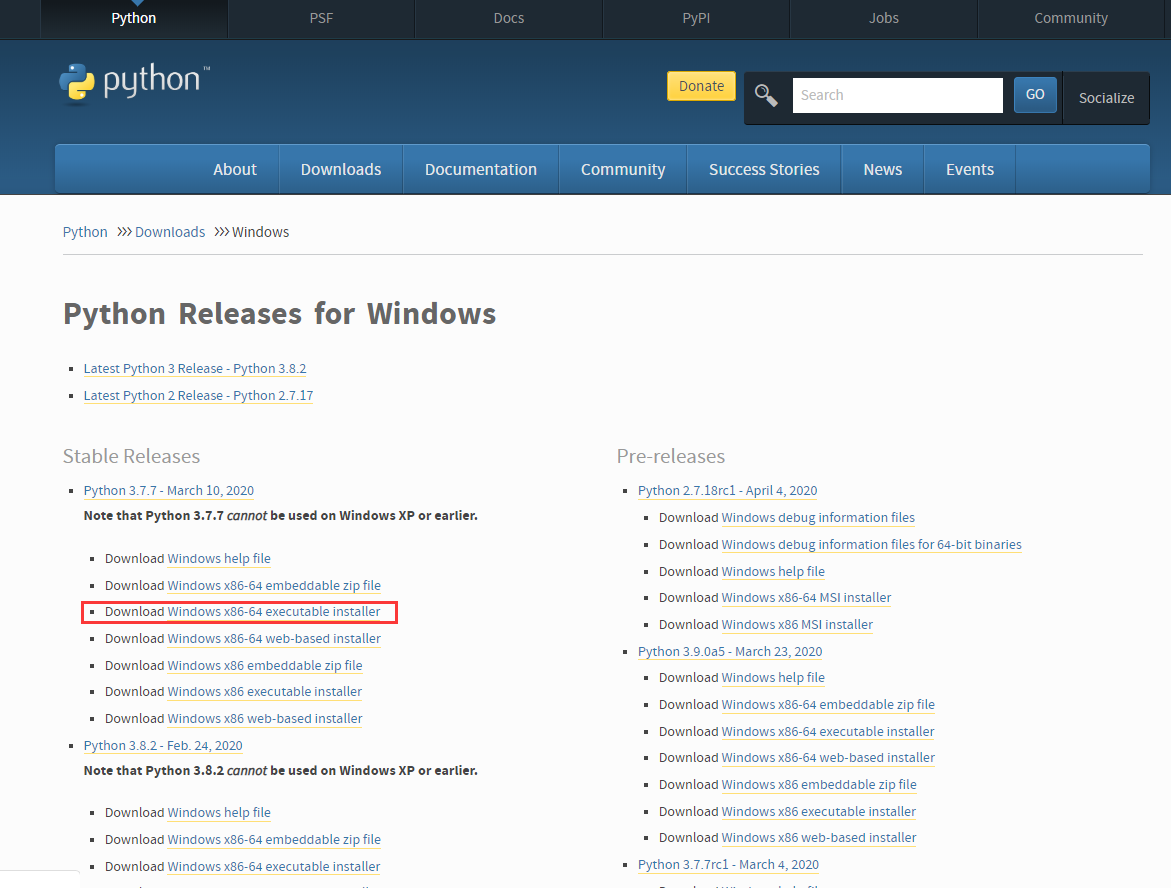Download Python 3.9.0a5 x86-64 web-based installer
The image size is (1171, 888).
click(x=828, y=757)
